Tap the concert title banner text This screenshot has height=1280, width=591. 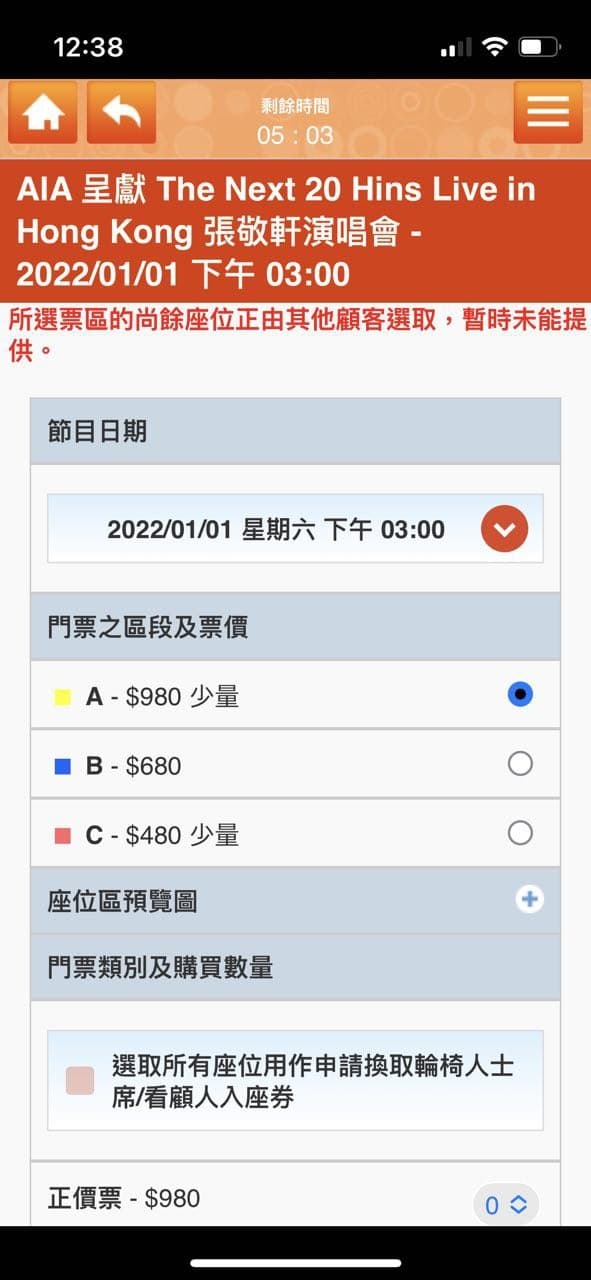276,231
